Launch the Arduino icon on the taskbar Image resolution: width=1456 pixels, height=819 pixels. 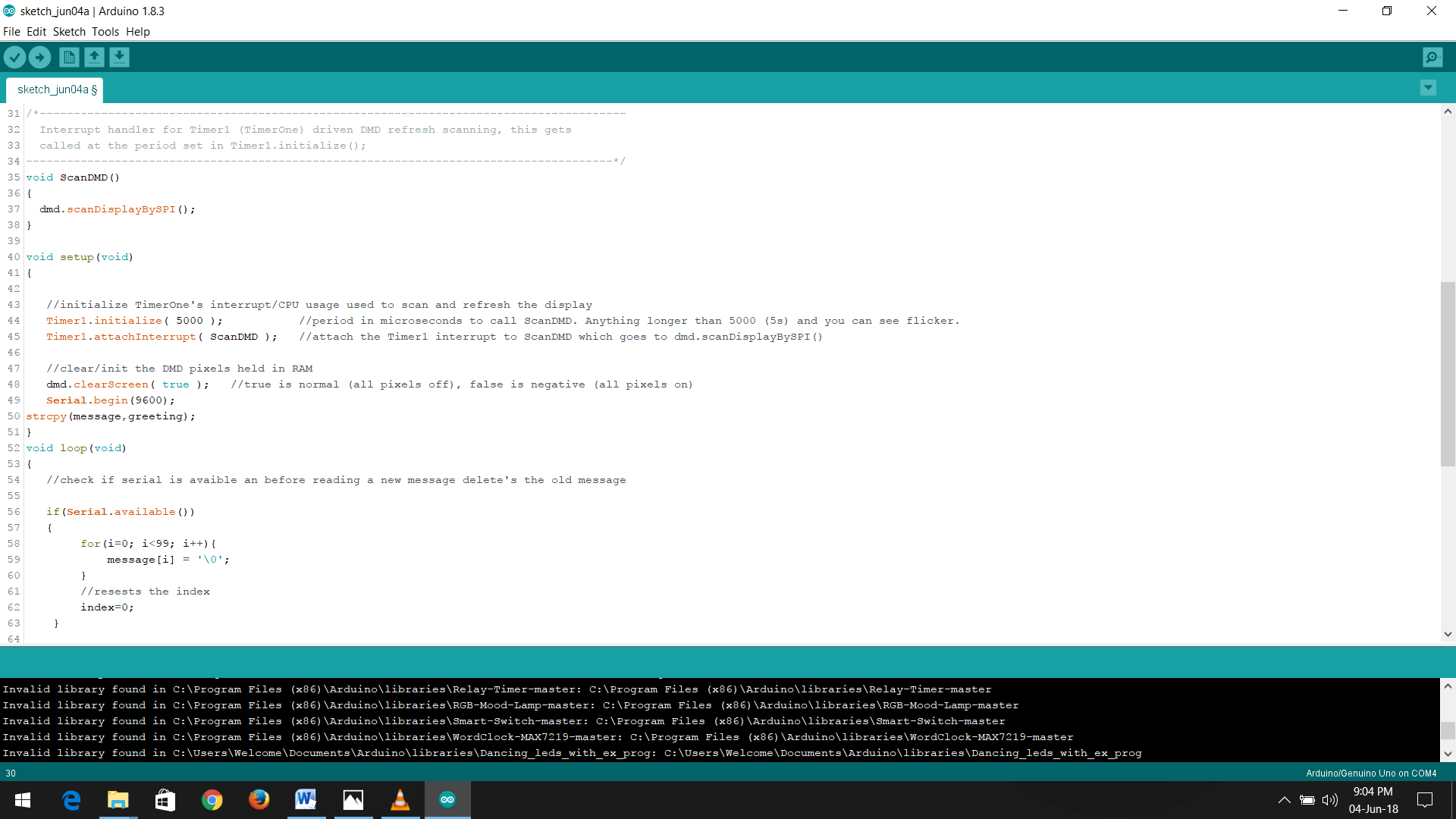pyautogui.click(x=447, y=799)
